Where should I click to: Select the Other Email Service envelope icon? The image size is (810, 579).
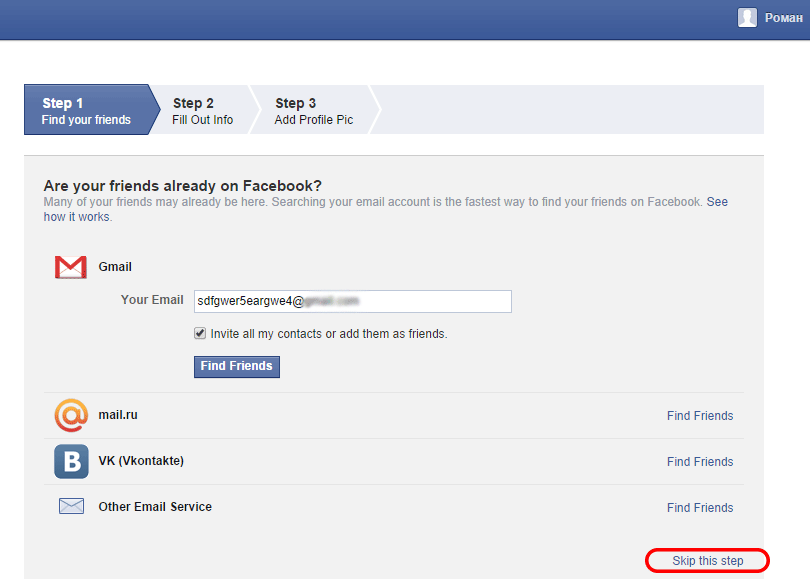(x=70, y=506)
